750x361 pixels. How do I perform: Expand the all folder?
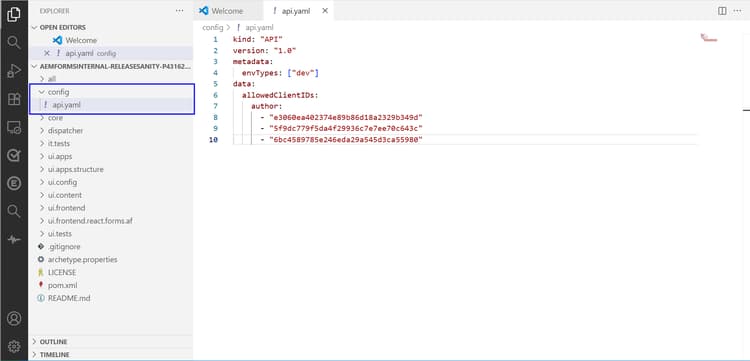111,78
